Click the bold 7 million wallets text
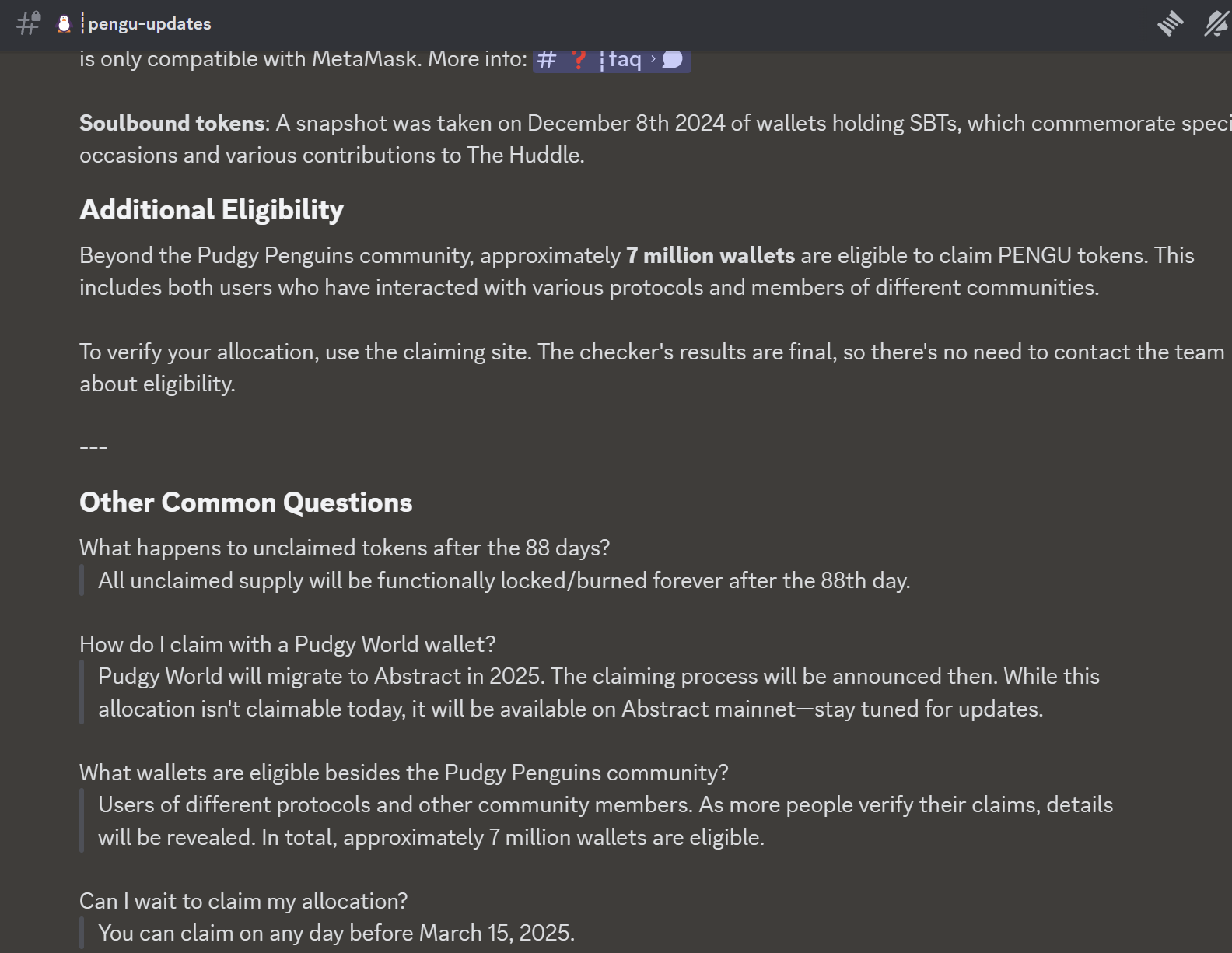1232x953 pixels. (x=710, y=255)
